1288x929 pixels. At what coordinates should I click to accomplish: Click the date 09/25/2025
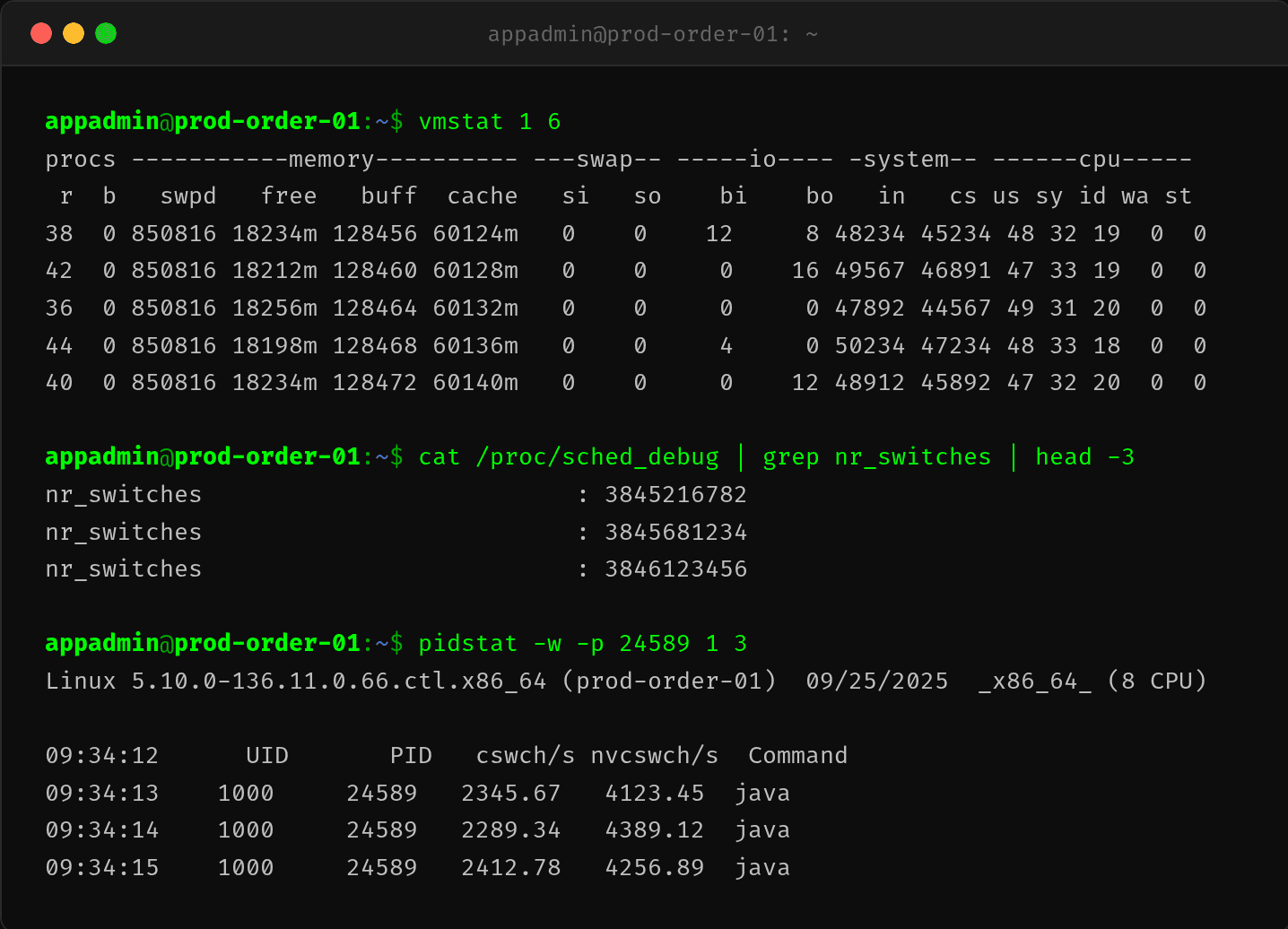[x=877, y=681]
